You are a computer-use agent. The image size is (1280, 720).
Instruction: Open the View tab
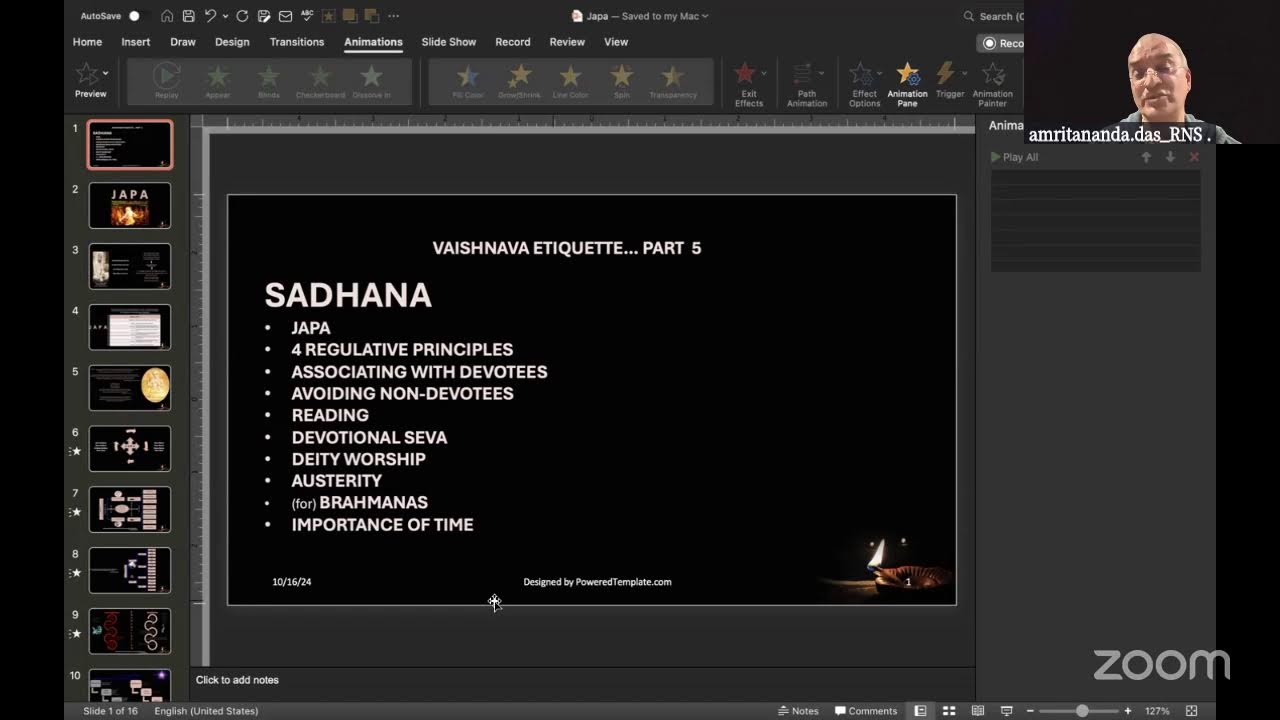pos(616,42)
